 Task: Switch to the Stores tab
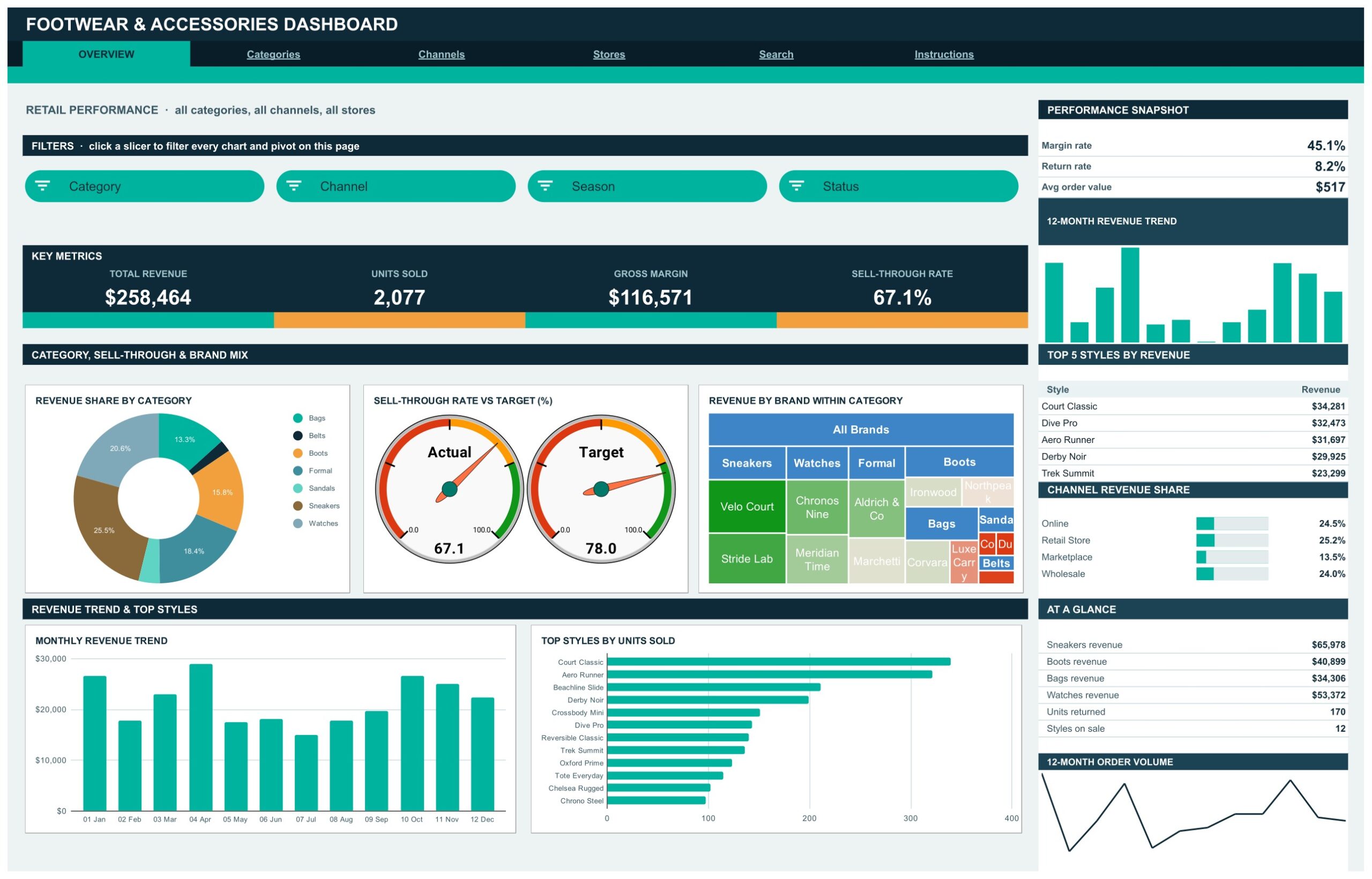[x=609, y=54]
